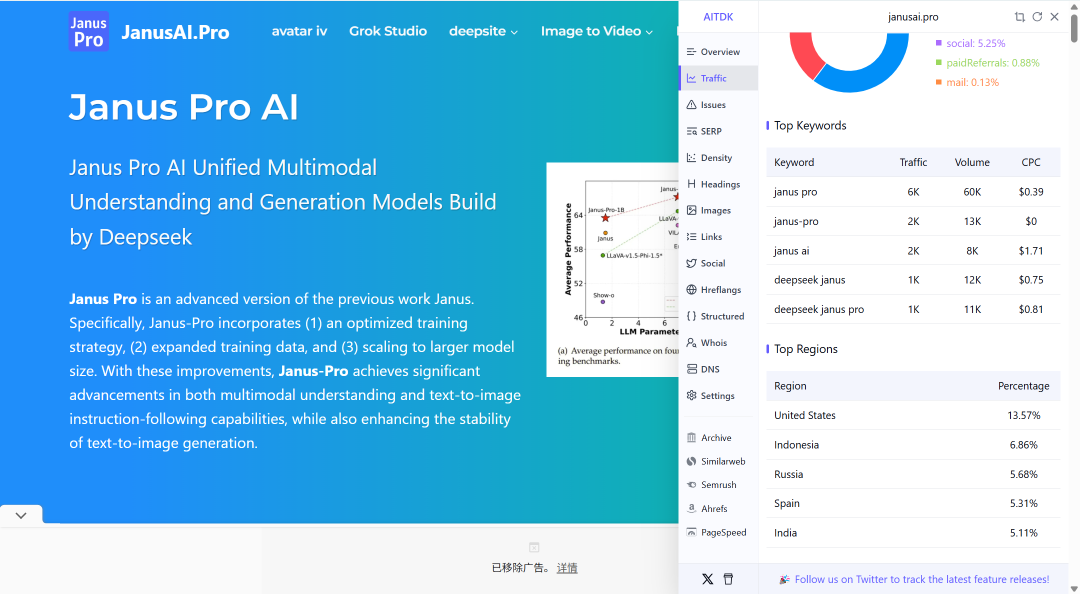Select the 'janus-pro' keyword row
This screenshot has width=1080, height=594.
click(x=913, y=221)
